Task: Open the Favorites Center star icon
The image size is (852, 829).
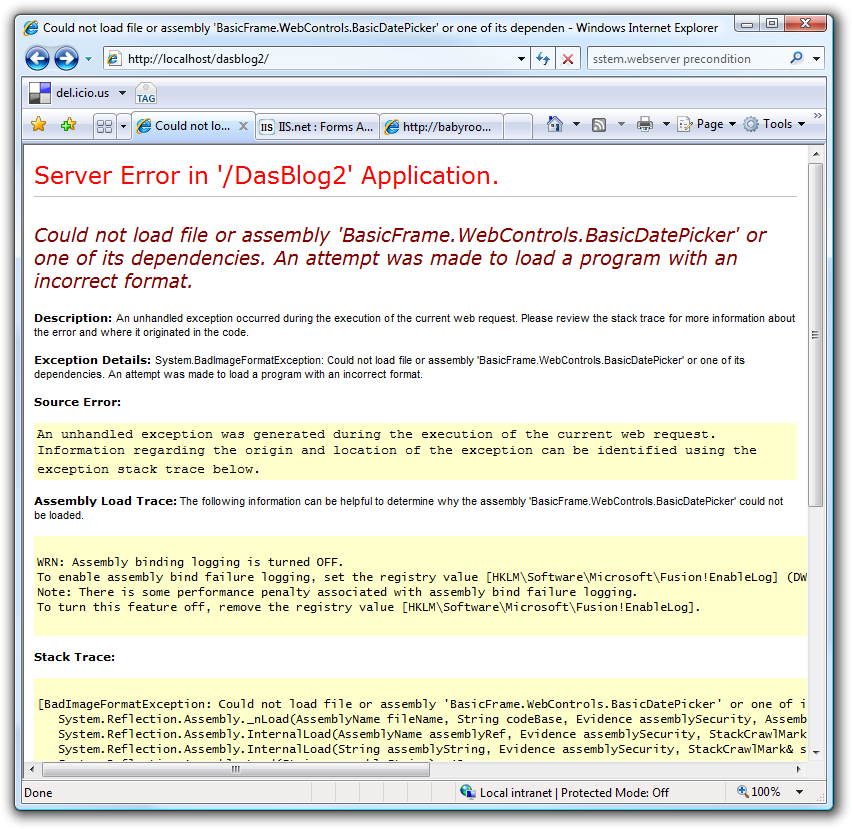Action: tap(38, 125)
